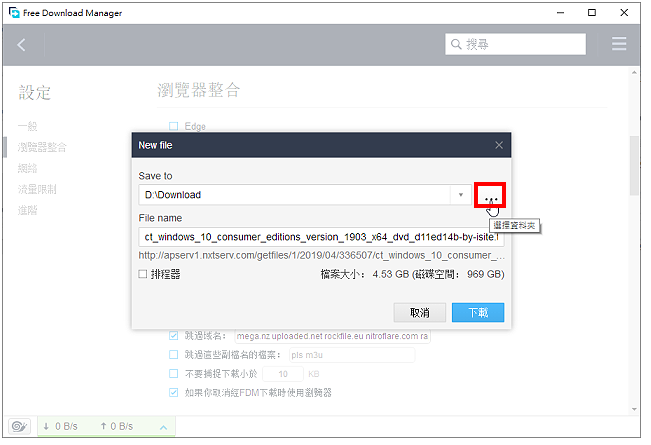Open the hamburger menu icon
The image size is (651, 445).
click(619, 44)
